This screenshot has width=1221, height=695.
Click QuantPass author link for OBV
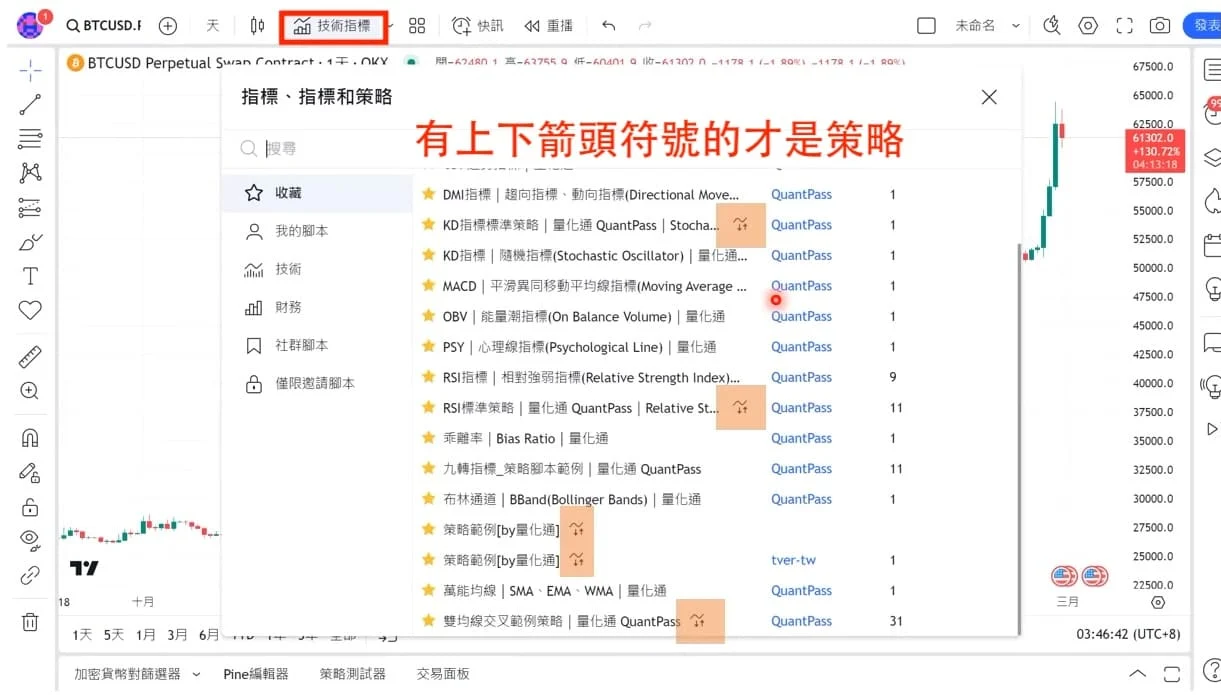click(x=801, y=316)
